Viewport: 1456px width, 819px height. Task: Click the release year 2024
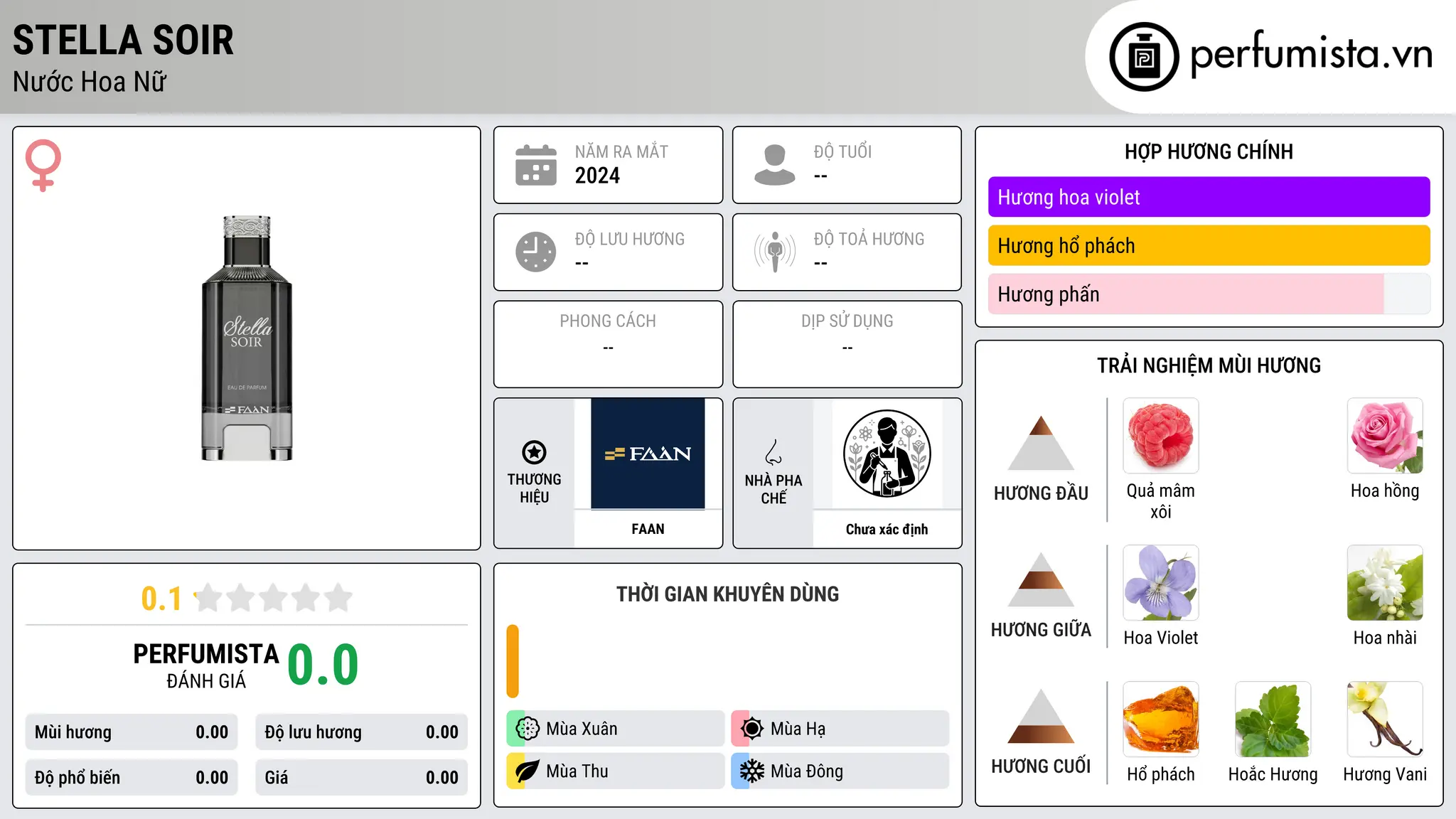click(x=597, y=176)
